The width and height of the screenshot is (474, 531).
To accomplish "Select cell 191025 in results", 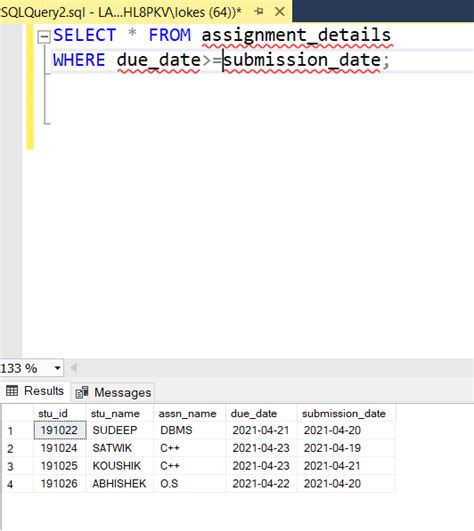I will click(x=60, y=466).
